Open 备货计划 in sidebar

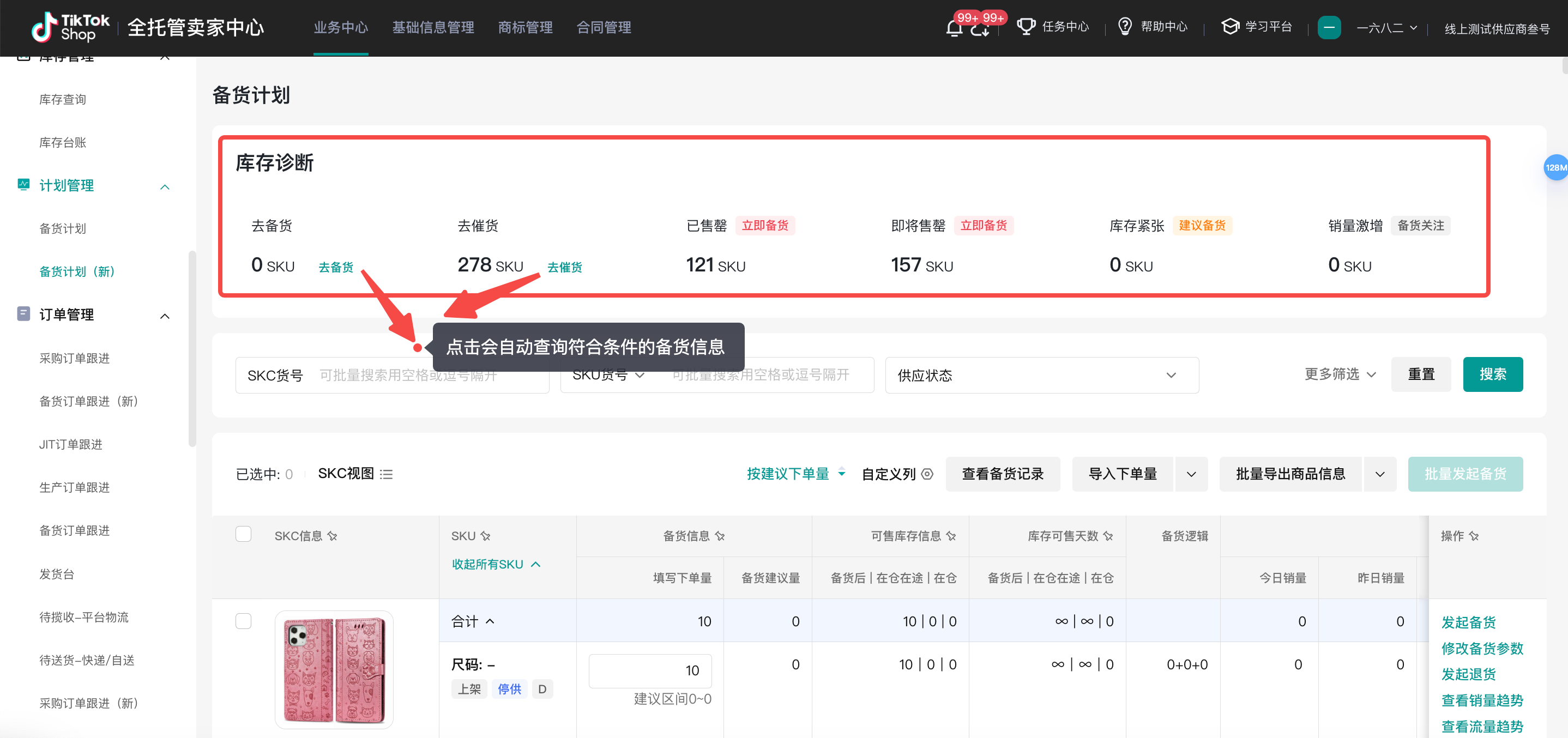point(63,229)
